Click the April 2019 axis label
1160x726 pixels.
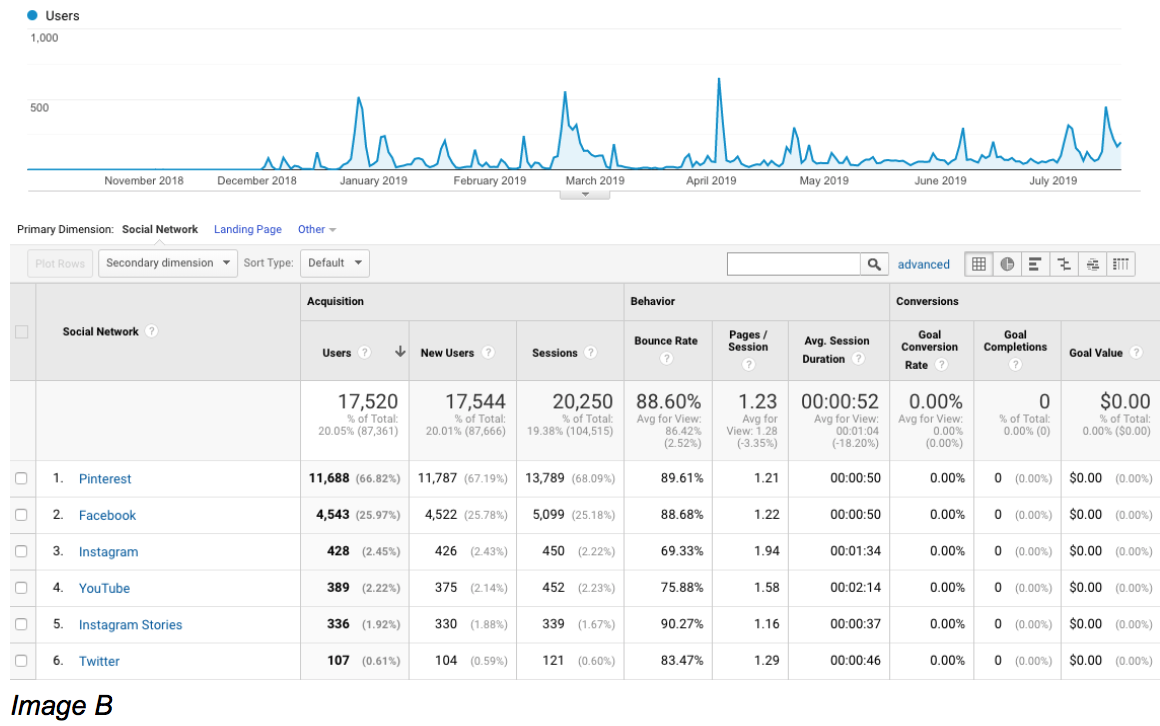click(x=711, y=181)
